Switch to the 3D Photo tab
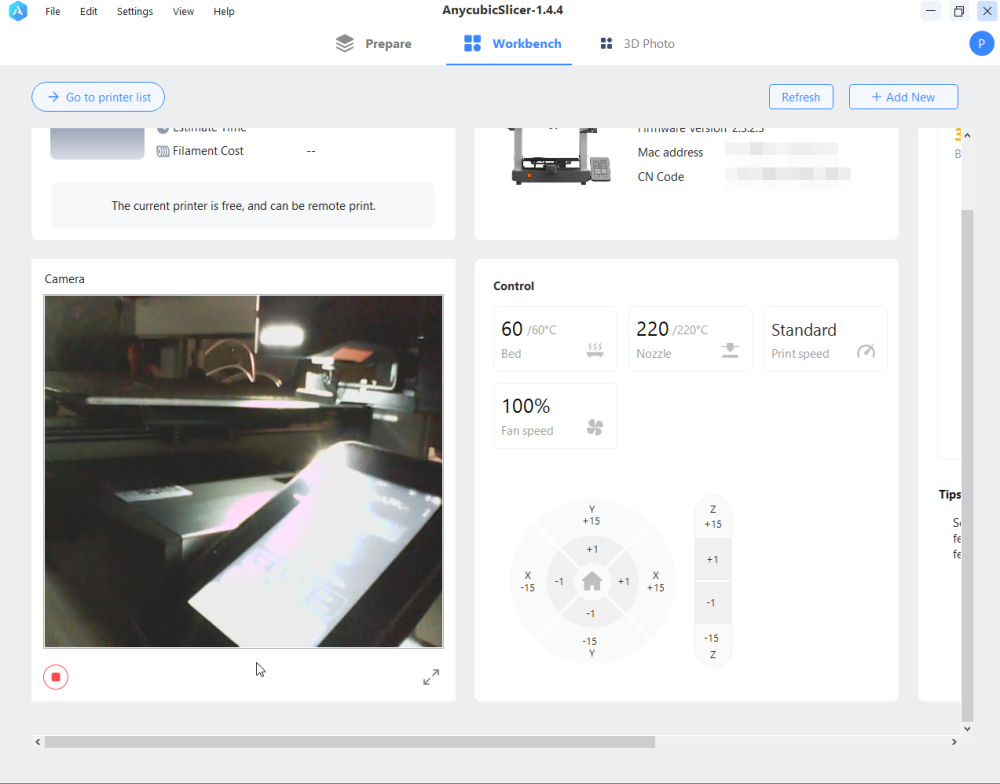The width and height of the screenshot is (1000, 784). (x=637, y=43)
